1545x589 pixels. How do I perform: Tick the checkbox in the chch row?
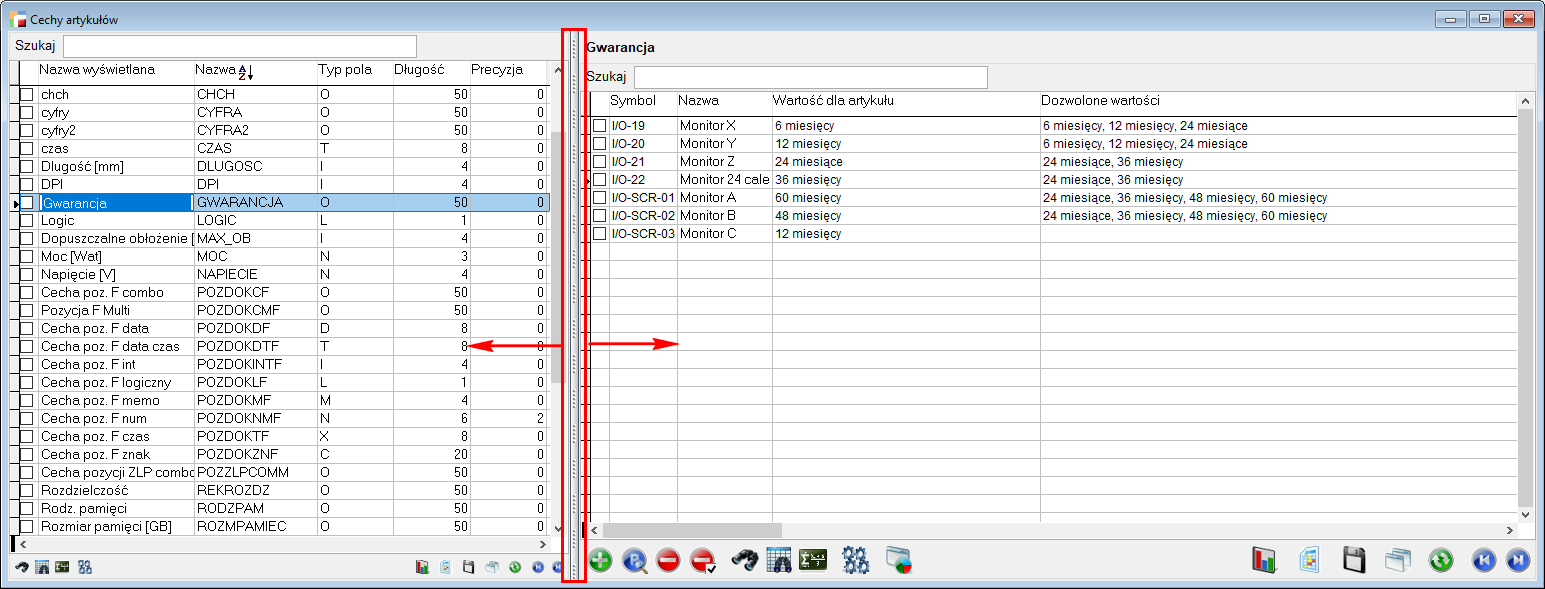point(28,94)
